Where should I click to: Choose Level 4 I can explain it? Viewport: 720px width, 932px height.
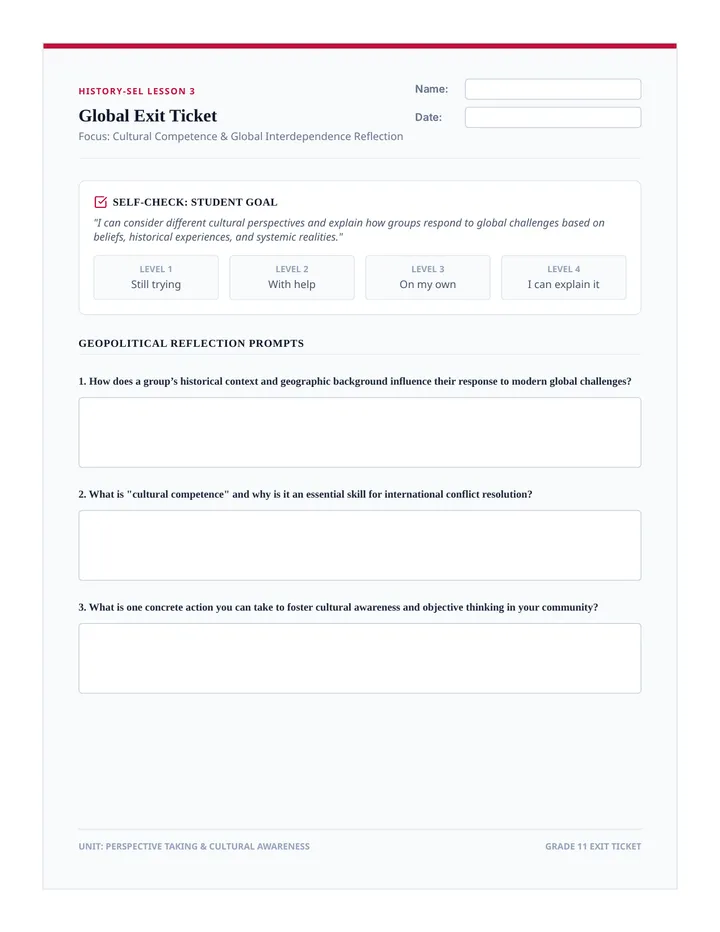coord(564,278)
